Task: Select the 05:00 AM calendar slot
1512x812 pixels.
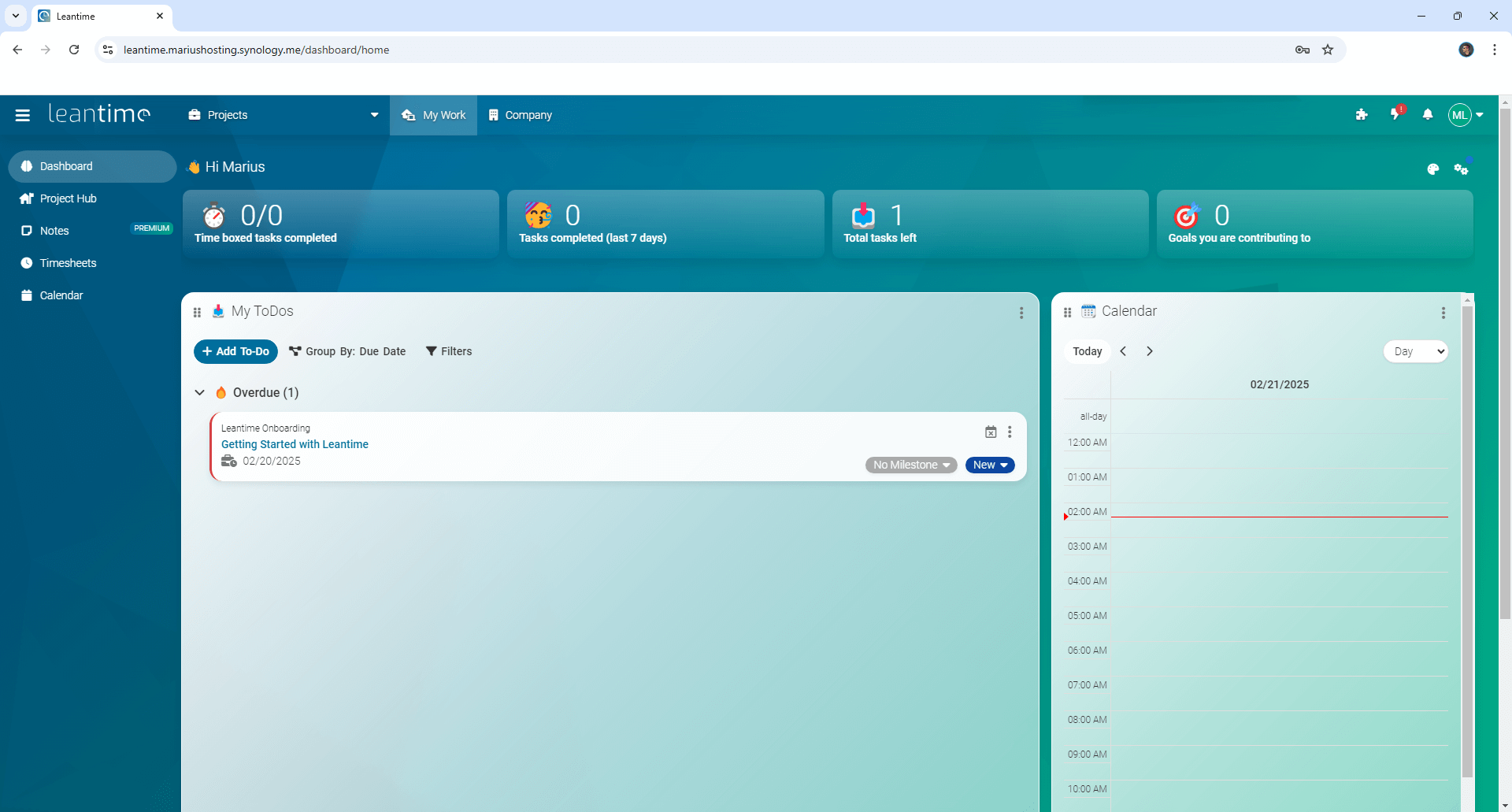Action: tap(1280, 624)
